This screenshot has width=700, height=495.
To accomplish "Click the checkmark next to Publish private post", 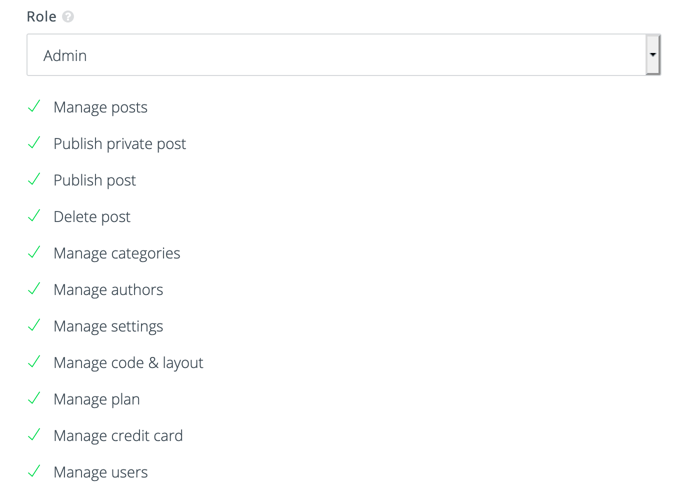I will (x=34, y=143).
